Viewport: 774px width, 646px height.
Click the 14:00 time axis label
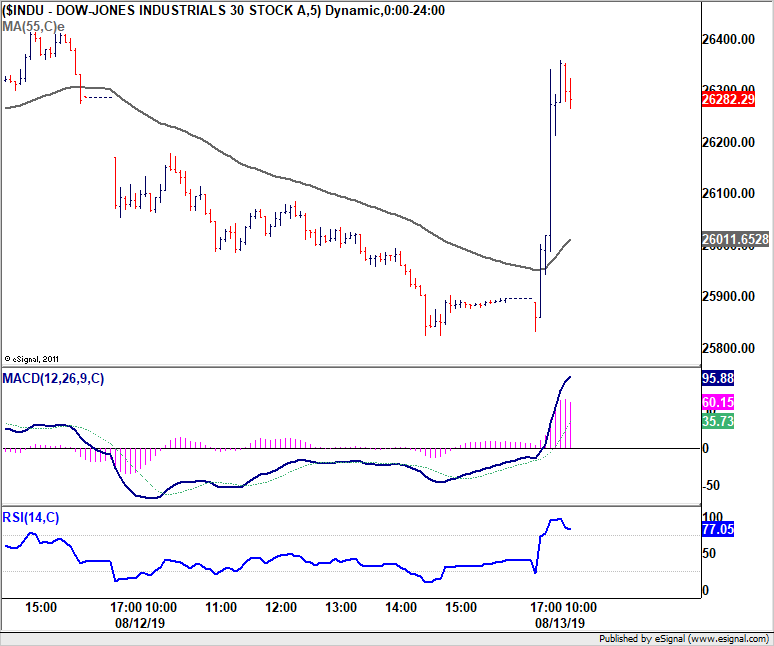401,607
